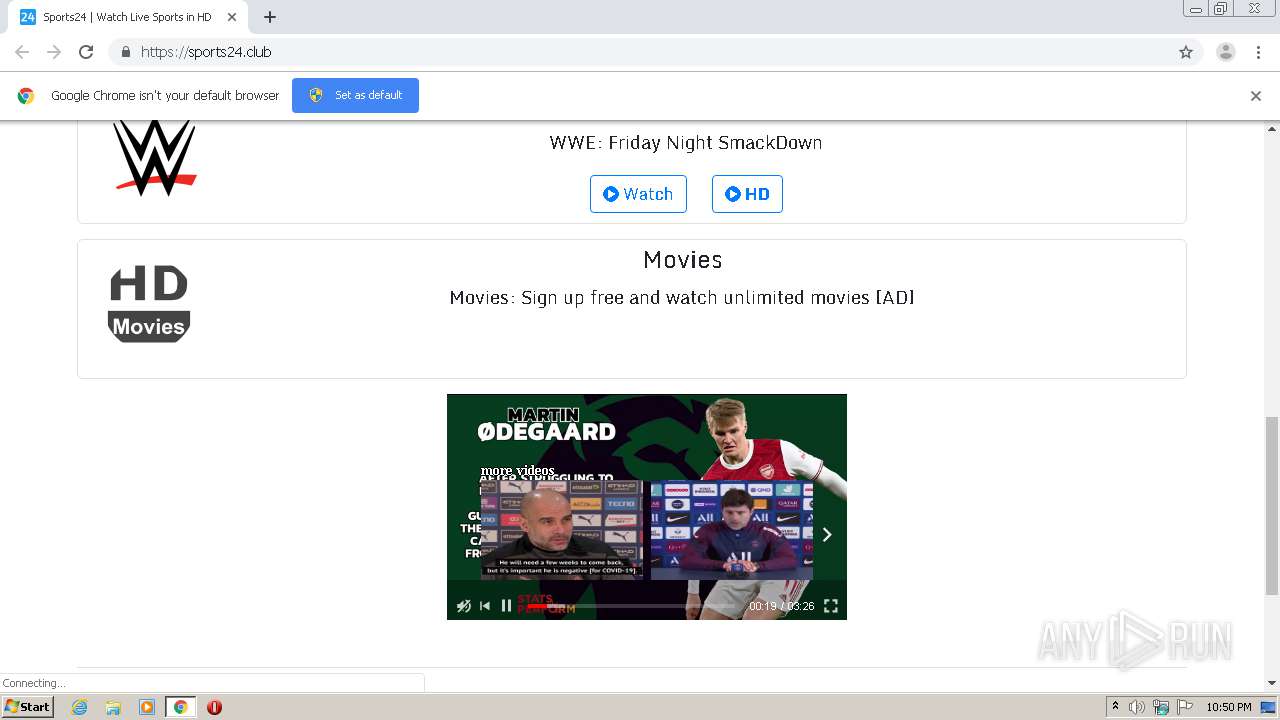Viewport: 1280px width, 720px height.
Task: Click Watch button for WWE SmackDown
Action: point(638,194)
